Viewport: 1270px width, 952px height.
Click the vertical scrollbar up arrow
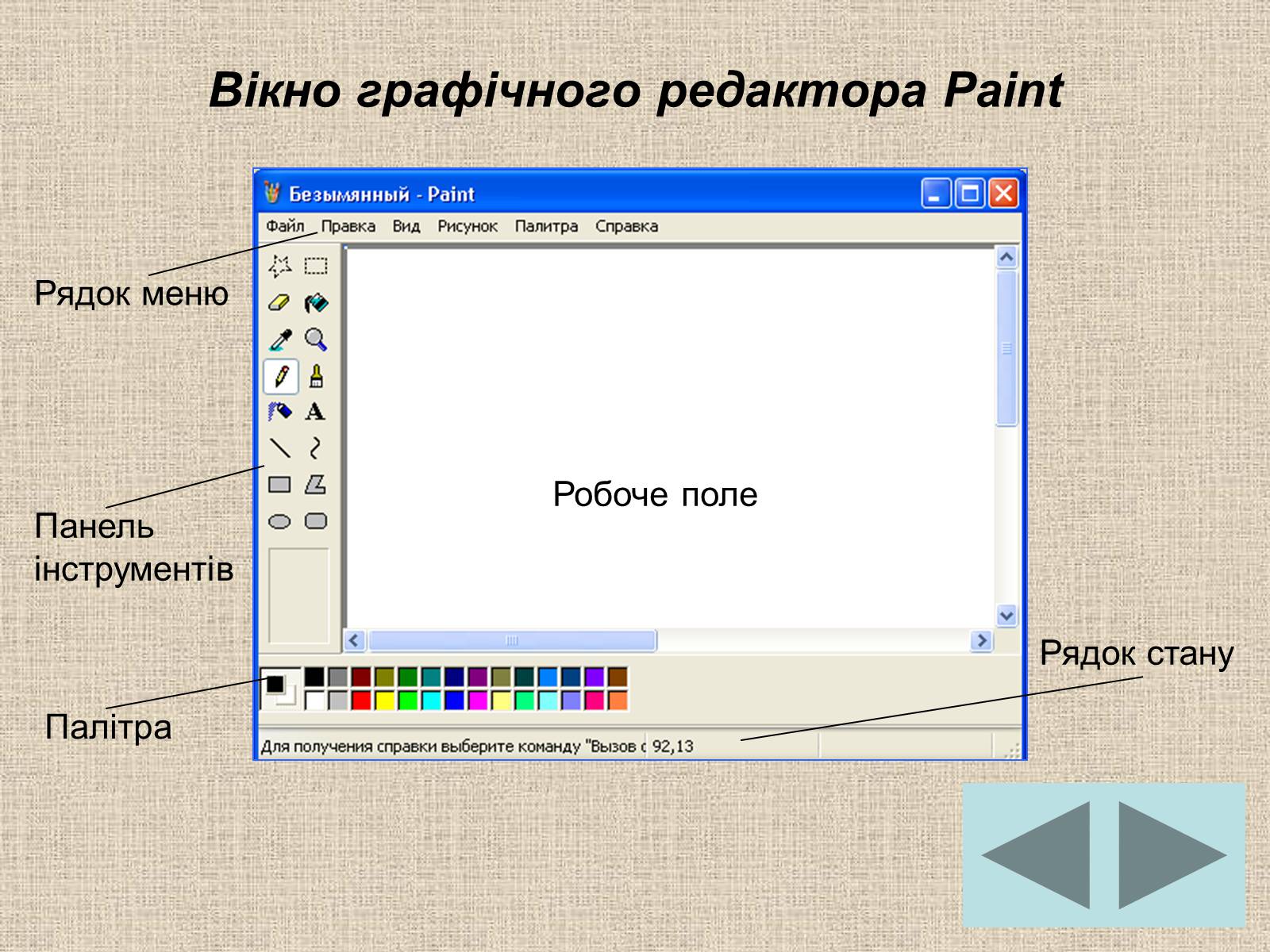[1006, 258]
